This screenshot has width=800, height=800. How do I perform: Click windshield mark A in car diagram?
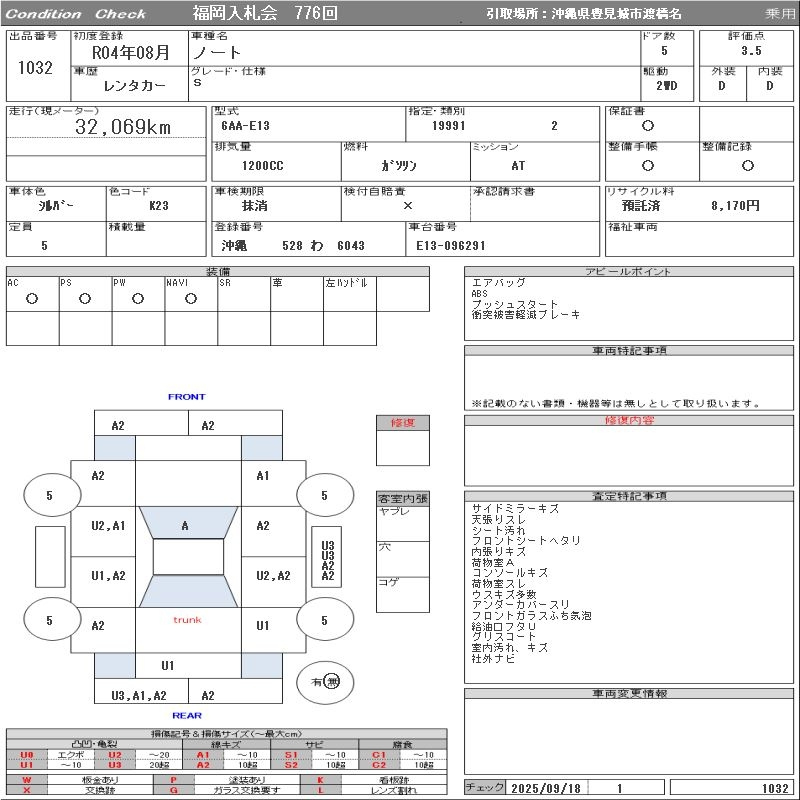pos(185,526)
